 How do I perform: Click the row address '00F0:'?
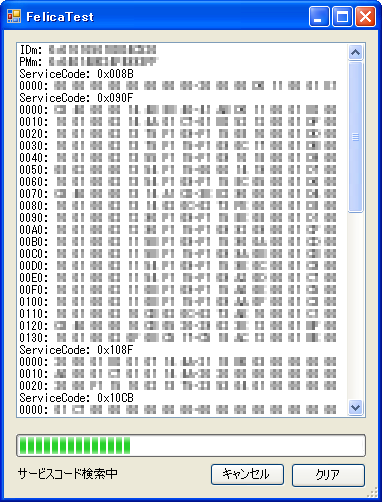[x=34, y=290]
